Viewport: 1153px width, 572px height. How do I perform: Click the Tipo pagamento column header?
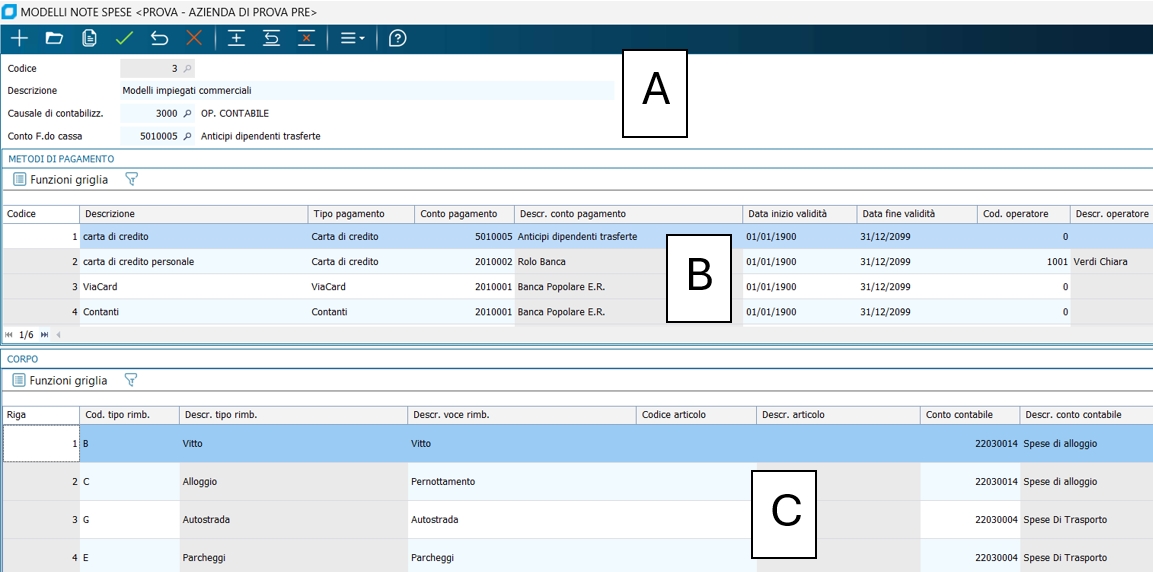[360, 214]
